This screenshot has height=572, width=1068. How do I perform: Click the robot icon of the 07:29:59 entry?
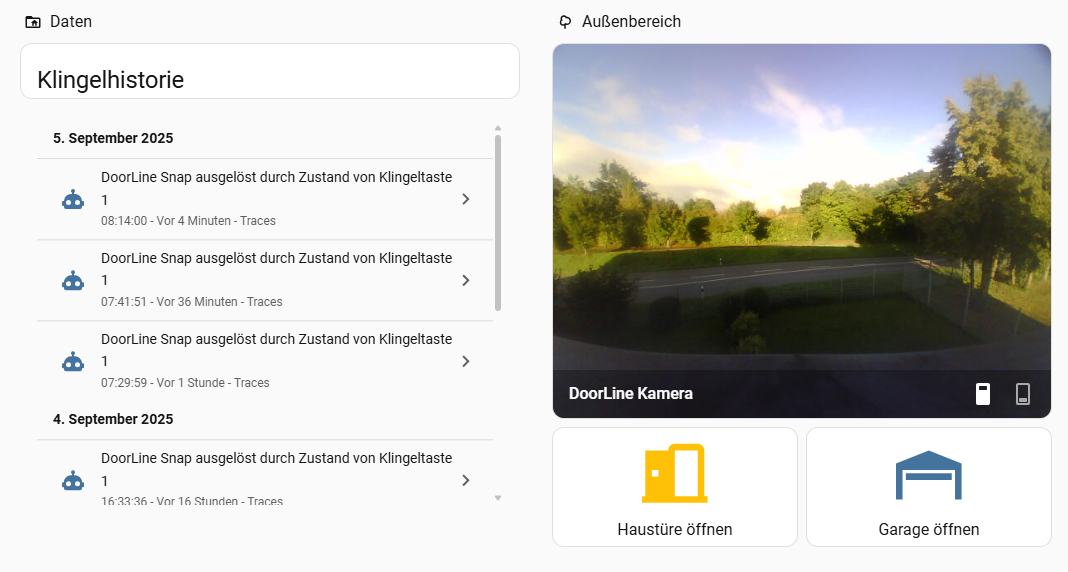(x=73, y=362)
